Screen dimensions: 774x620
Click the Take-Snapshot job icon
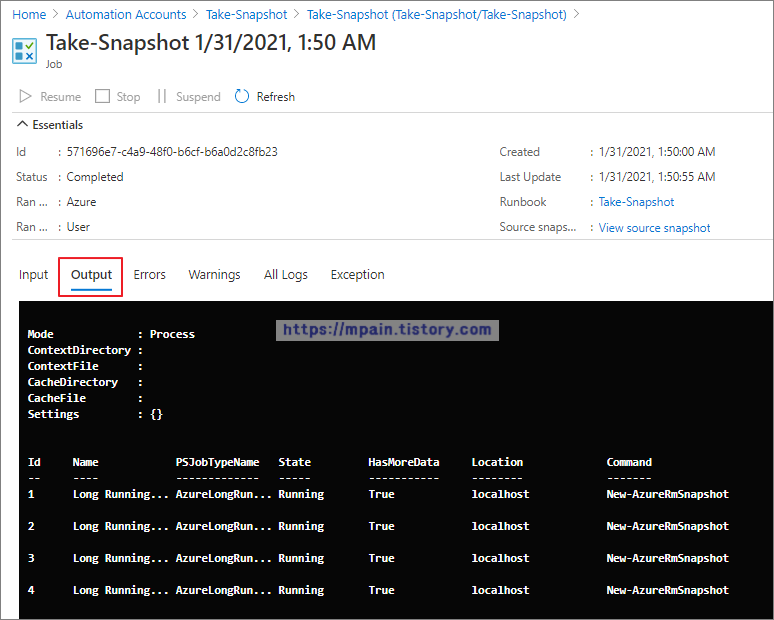point(24,51)
